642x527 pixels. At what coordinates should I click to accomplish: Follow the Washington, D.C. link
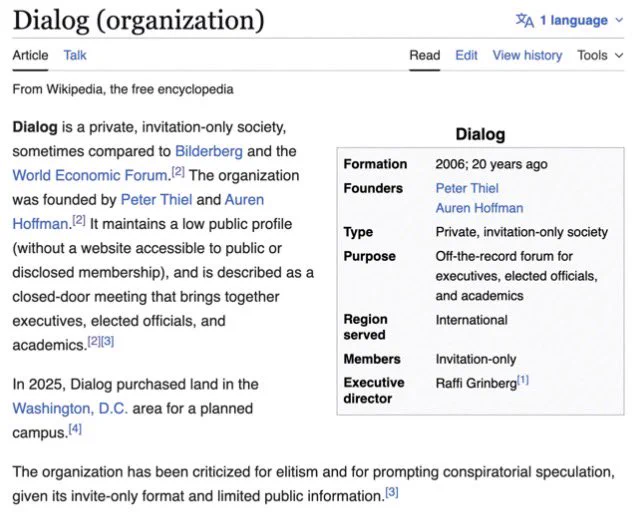[70, 409]
